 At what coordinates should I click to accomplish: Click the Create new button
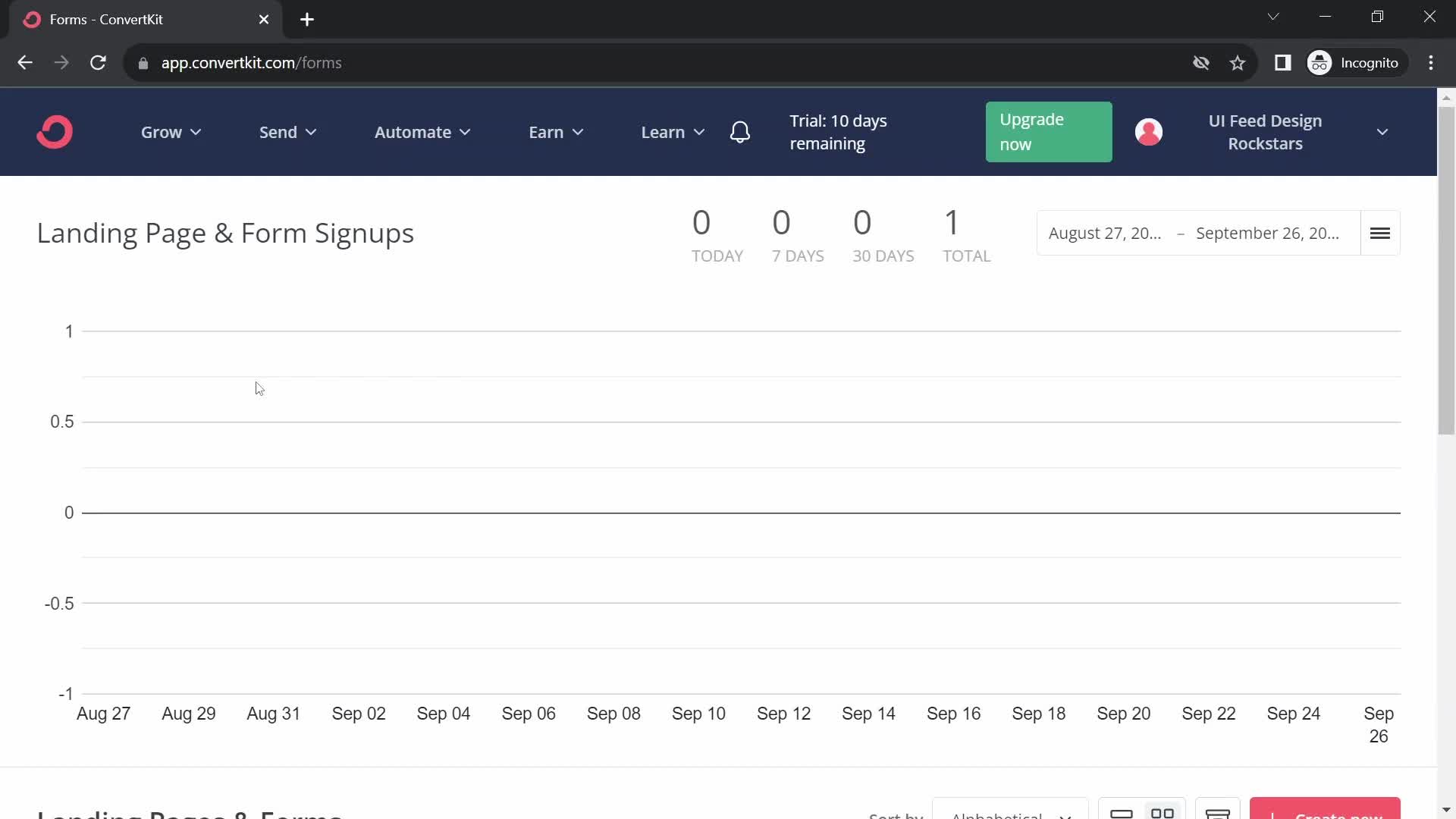coord(1325,812)
